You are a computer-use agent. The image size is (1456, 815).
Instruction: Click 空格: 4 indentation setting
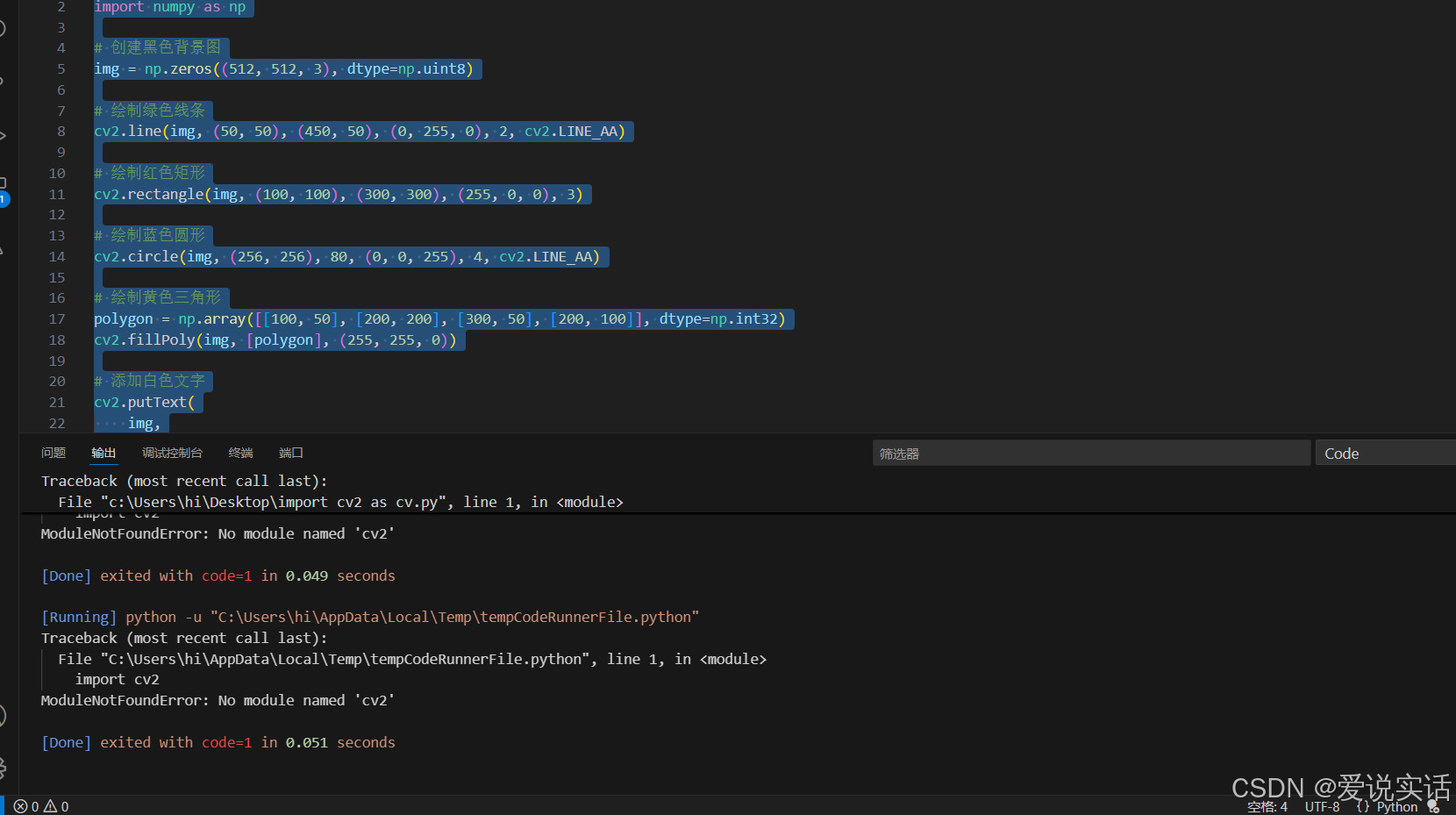(1266, 806)
